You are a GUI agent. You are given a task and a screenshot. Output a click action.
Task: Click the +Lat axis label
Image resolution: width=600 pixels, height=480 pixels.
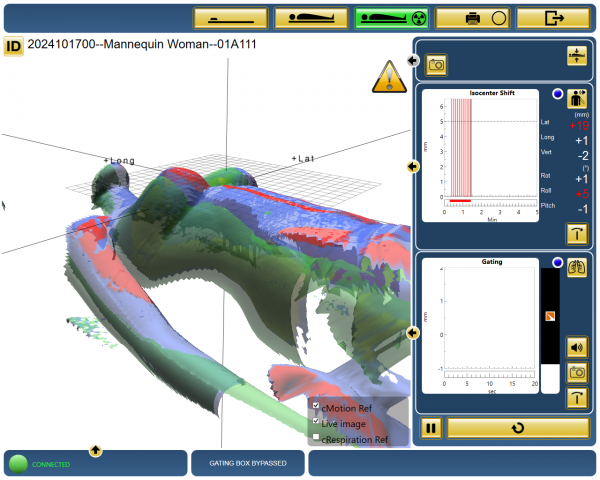point(303,158)
